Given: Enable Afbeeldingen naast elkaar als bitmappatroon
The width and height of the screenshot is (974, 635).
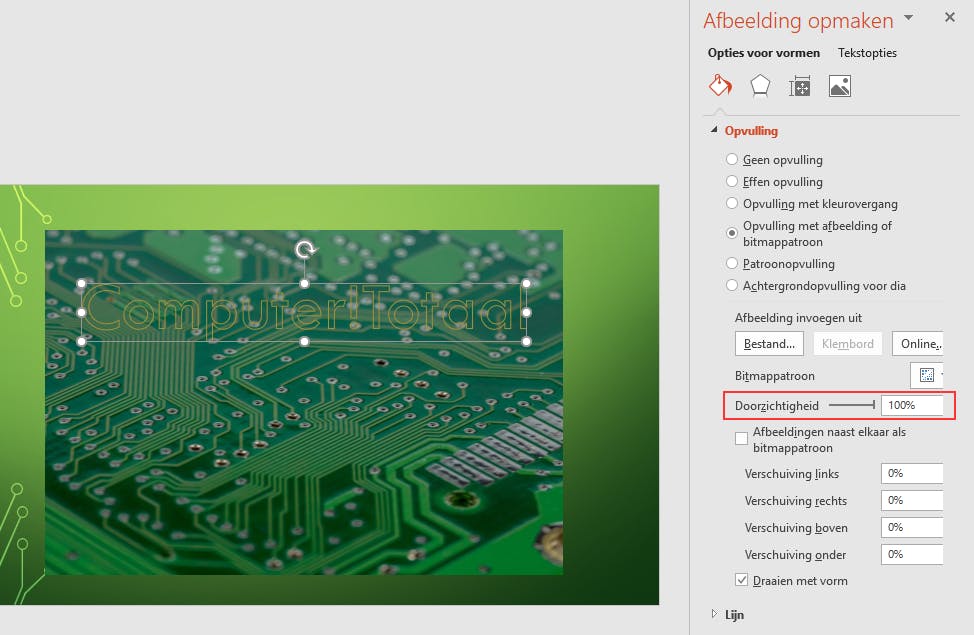Looking at the screenshot, I should tap(741, 439).
